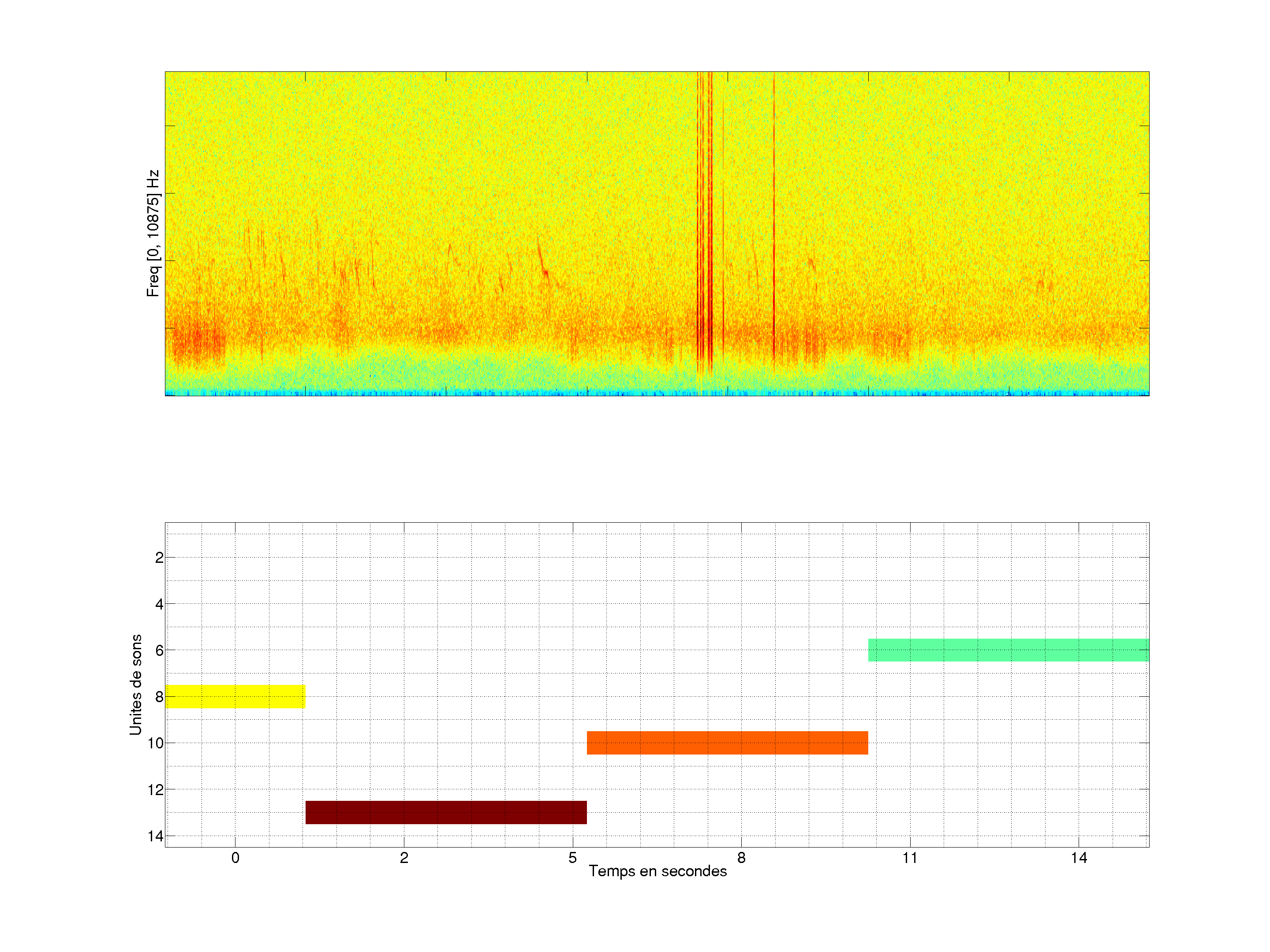Click y-axis tick label 2
This screenshot has height=952, width=1270.
[159, 558]
